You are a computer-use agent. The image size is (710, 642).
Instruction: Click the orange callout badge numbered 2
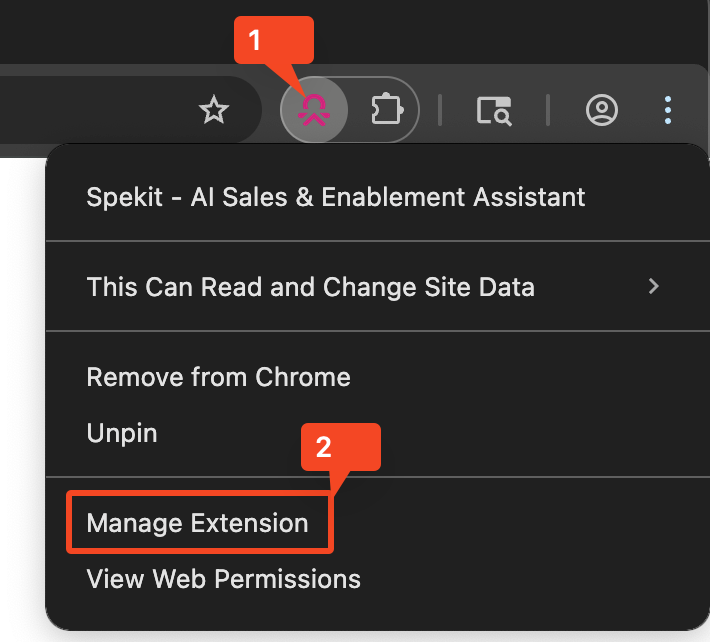tap(323, 448)
